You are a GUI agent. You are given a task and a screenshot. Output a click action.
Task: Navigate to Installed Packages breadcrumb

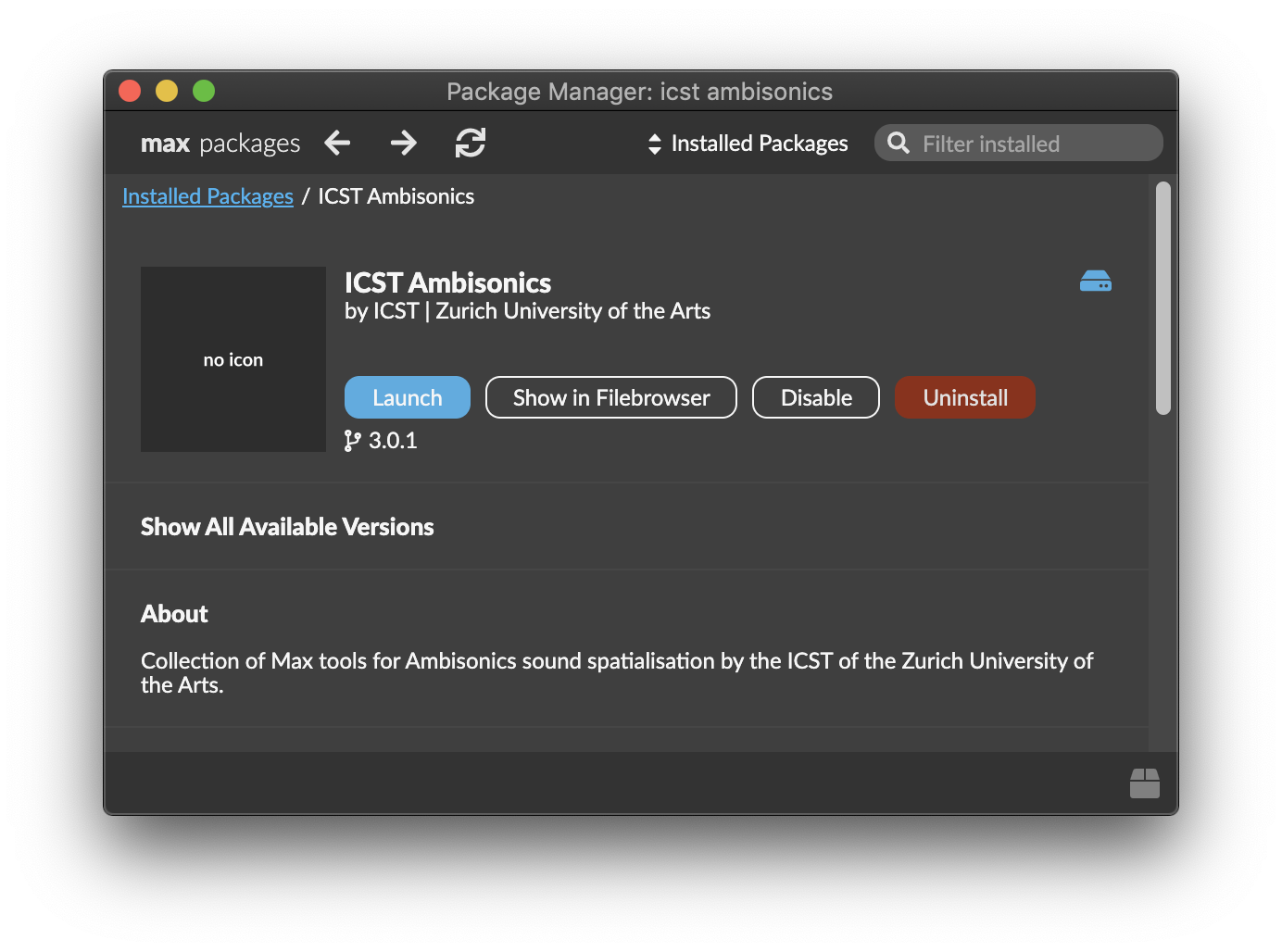coord(207,195)
